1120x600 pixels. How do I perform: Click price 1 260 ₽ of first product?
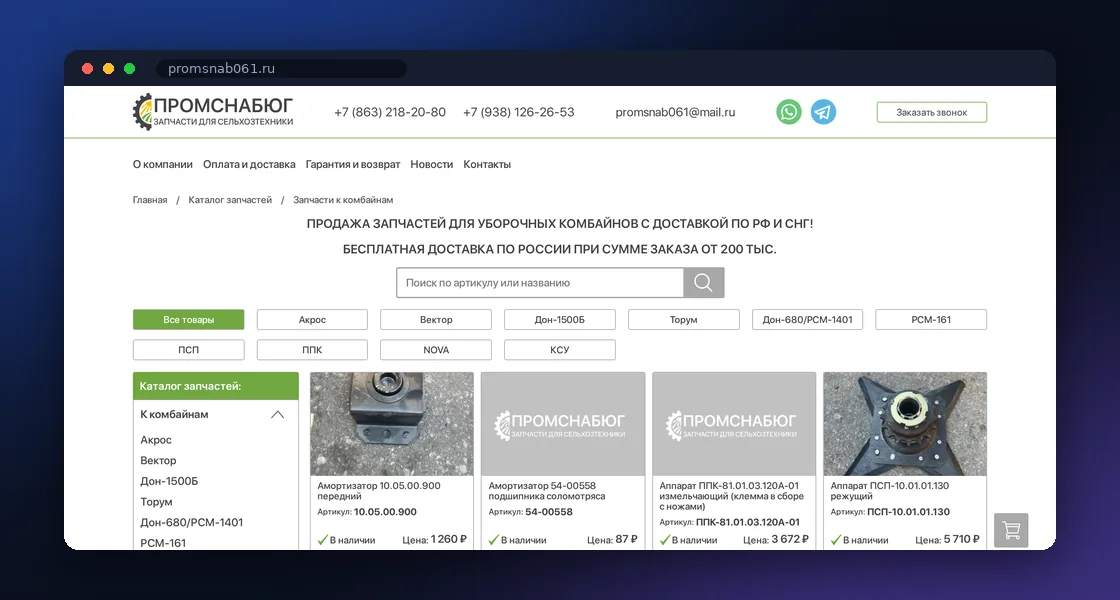pos(449,539)
